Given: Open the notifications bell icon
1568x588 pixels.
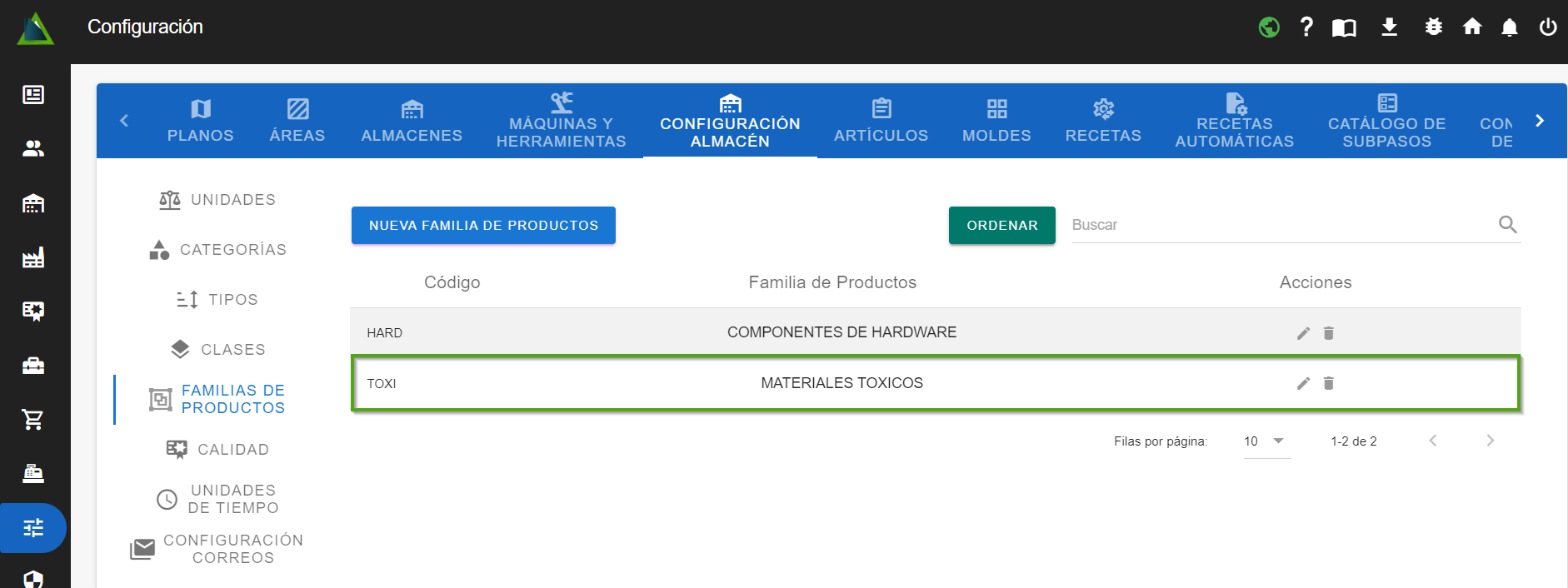Looking at the screenshot, I should tap(1509, 27).
